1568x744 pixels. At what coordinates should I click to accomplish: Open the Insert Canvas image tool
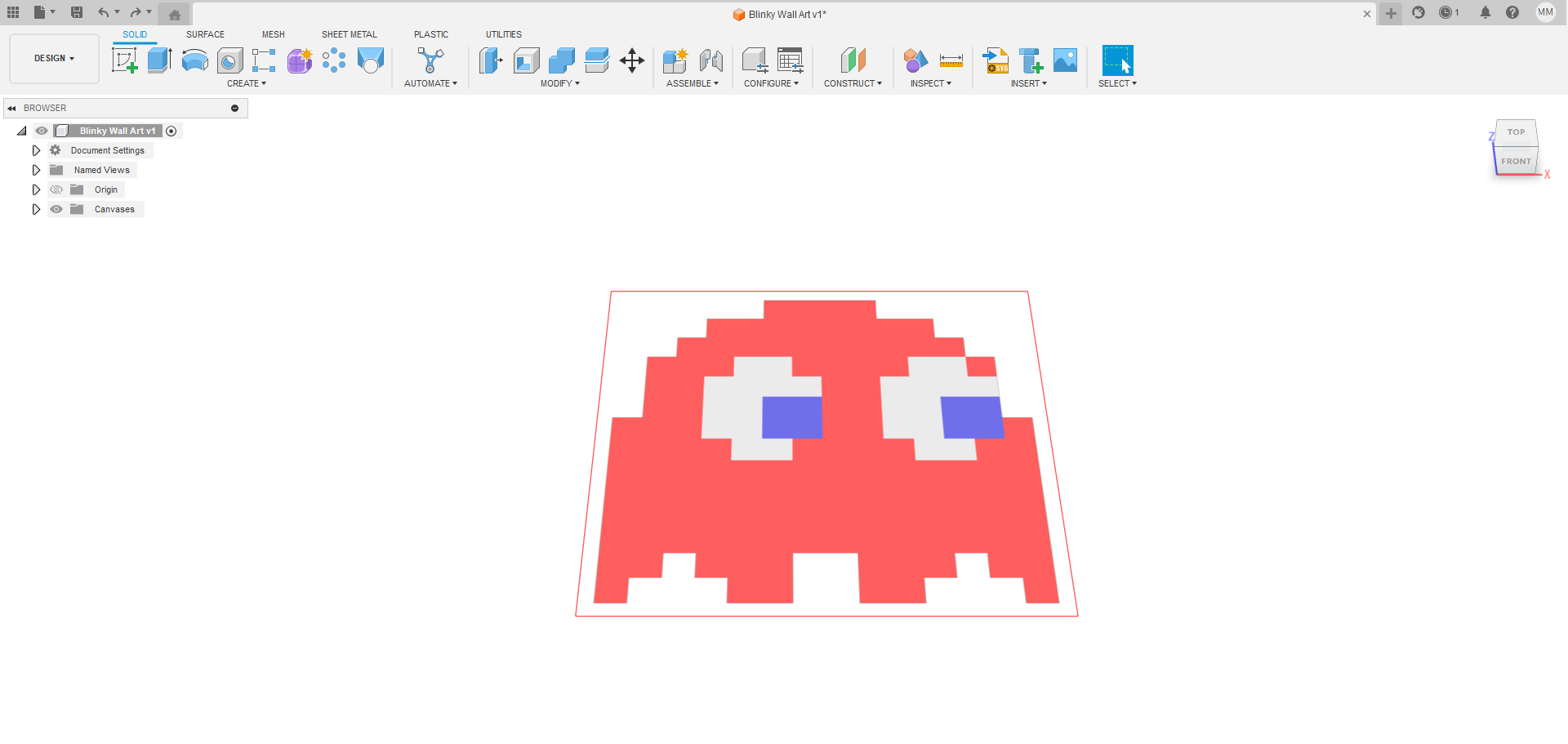(1066, 60)
